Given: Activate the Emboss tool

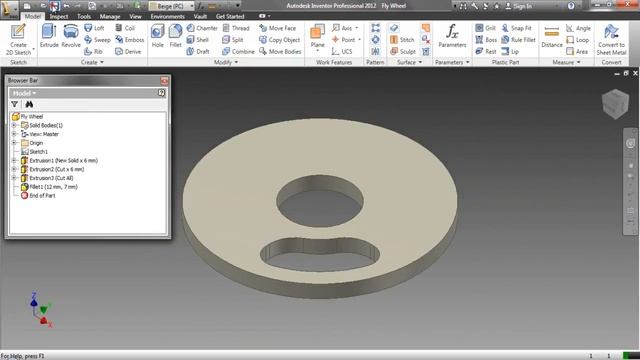Looking at the screenshot, I should coord(129,40).
